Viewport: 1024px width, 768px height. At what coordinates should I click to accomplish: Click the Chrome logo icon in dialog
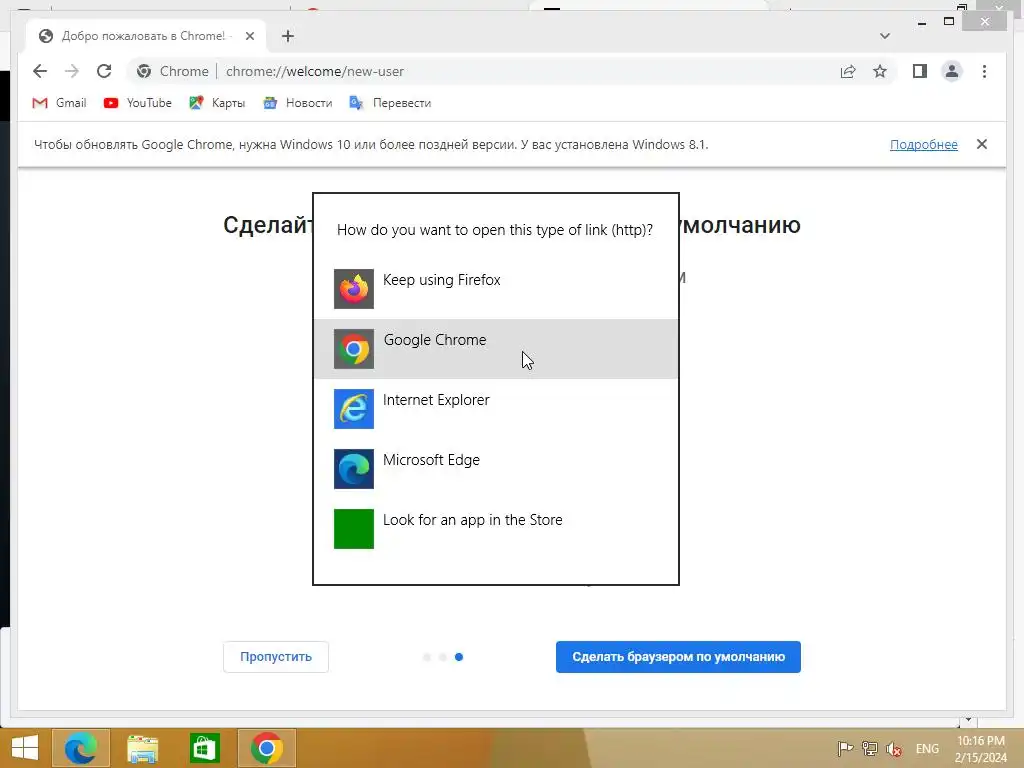point(354,349)
